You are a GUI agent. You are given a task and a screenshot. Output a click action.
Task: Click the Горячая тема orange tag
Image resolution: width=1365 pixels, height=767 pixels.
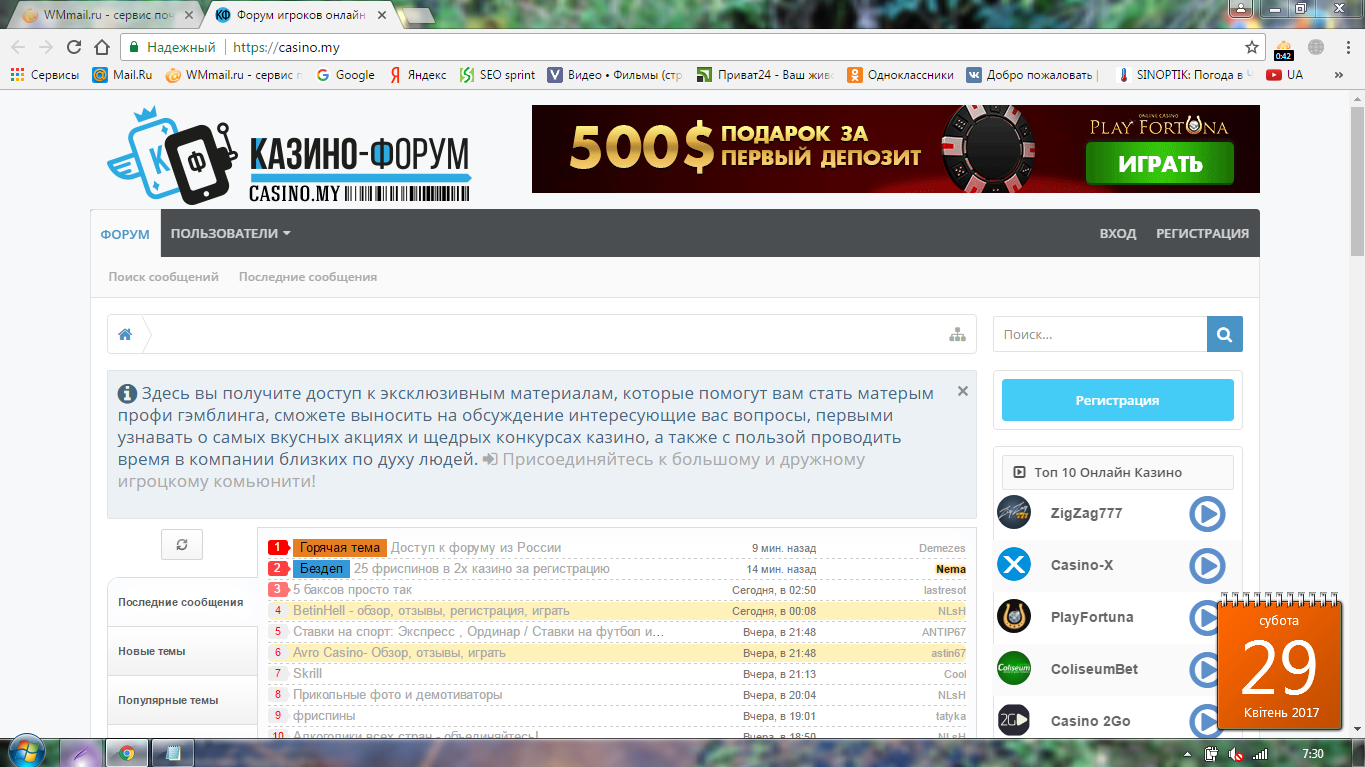340,548
